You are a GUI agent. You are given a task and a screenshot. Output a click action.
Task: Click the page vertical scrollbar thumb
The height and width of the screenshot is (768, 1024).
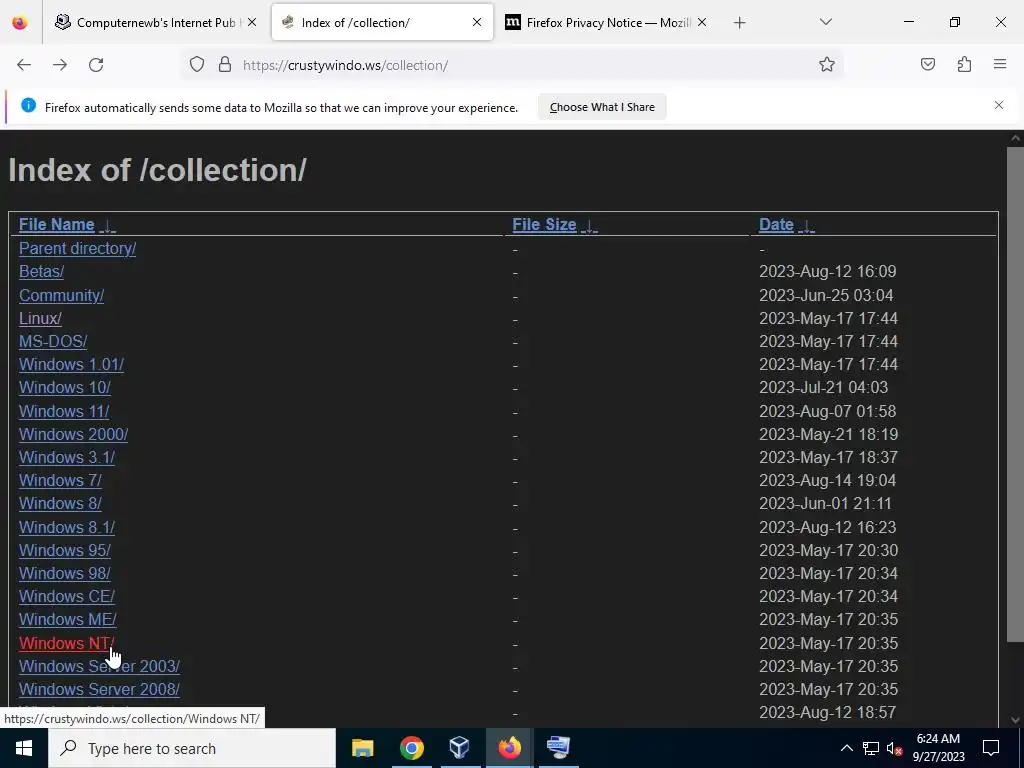pyautogui.click(x=1015, y=394)
